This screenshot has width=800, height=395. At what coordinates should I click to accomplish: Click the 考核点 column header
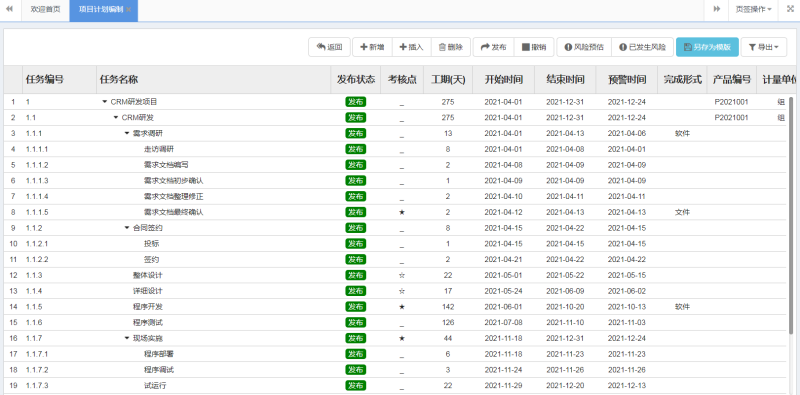402,80
